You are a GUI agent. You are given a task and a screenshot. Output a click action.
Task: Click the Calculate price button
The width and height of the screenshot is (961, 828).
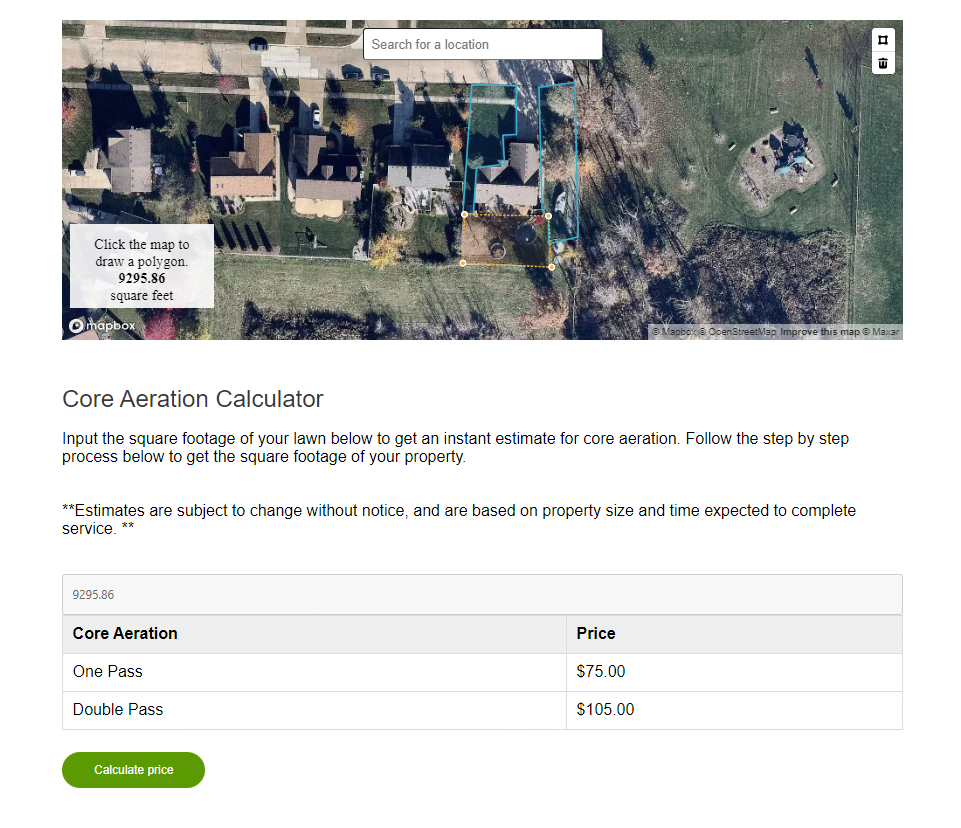tap(134, 770)
